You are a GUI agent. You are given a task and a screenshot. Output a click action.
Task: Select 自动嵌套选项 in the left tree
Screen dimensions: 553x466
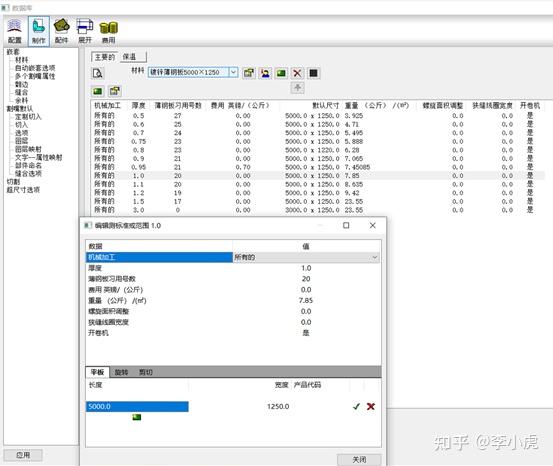pyautogui.click(x=35, y=68)
